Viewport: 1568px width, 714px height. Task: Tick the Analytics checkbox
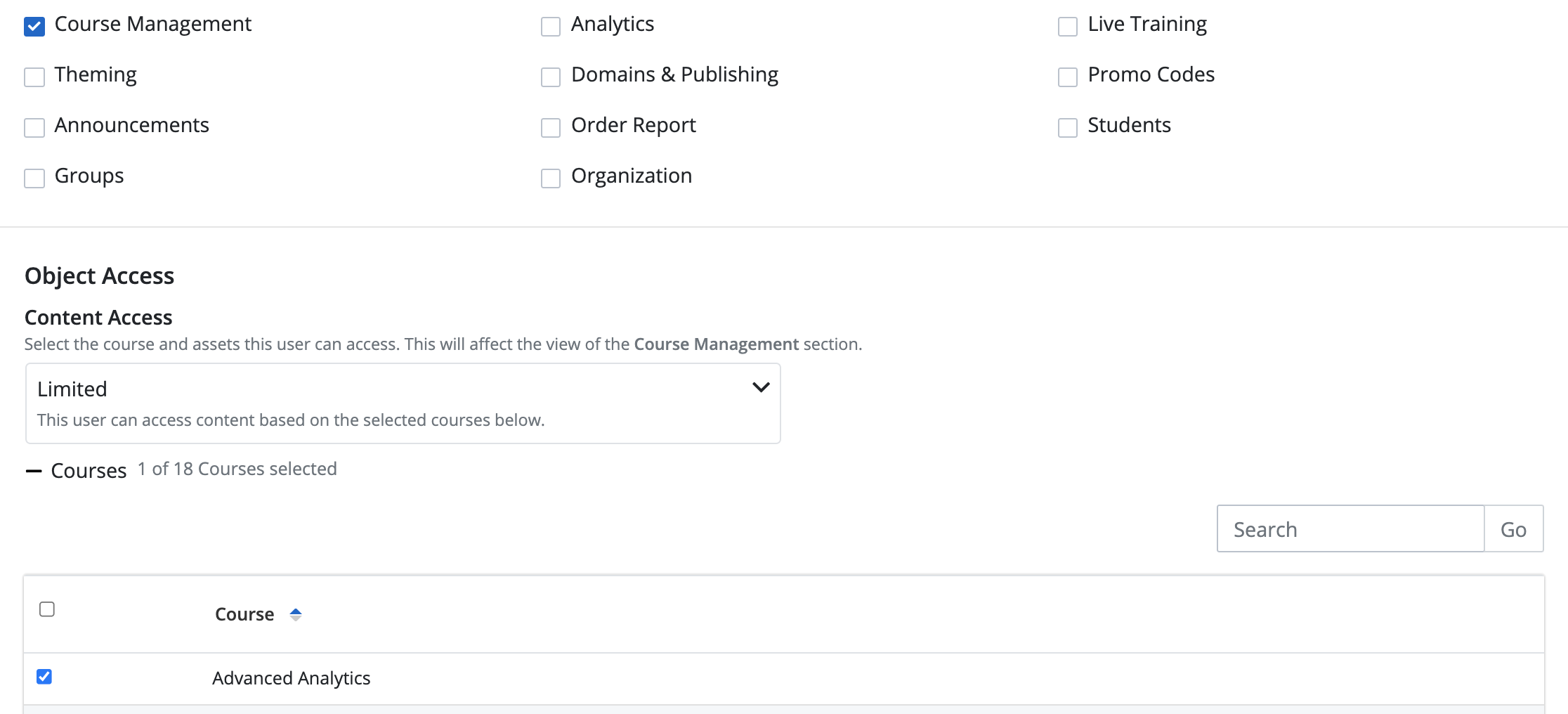pos(551,27)
